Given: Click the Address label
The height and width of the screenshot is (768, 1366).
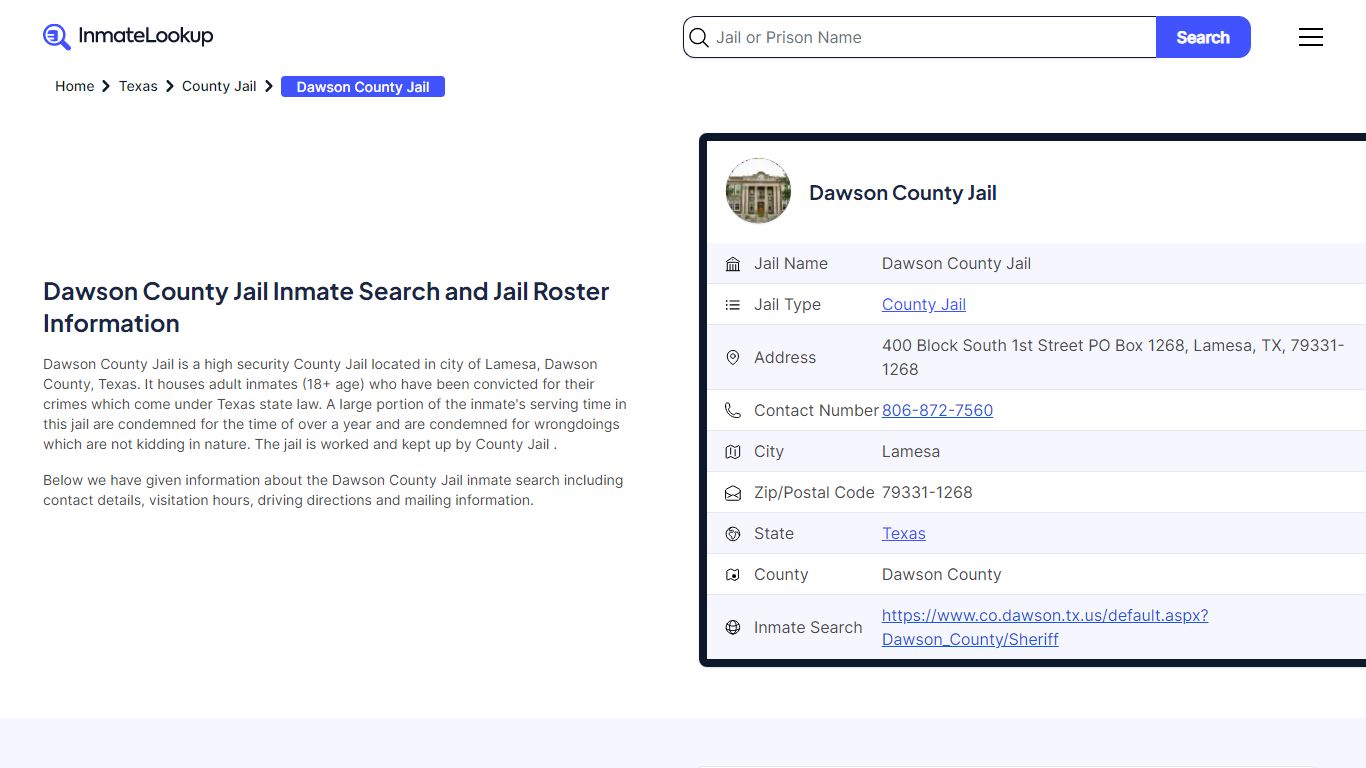Looking at the screenshot, I should (785, 357).
